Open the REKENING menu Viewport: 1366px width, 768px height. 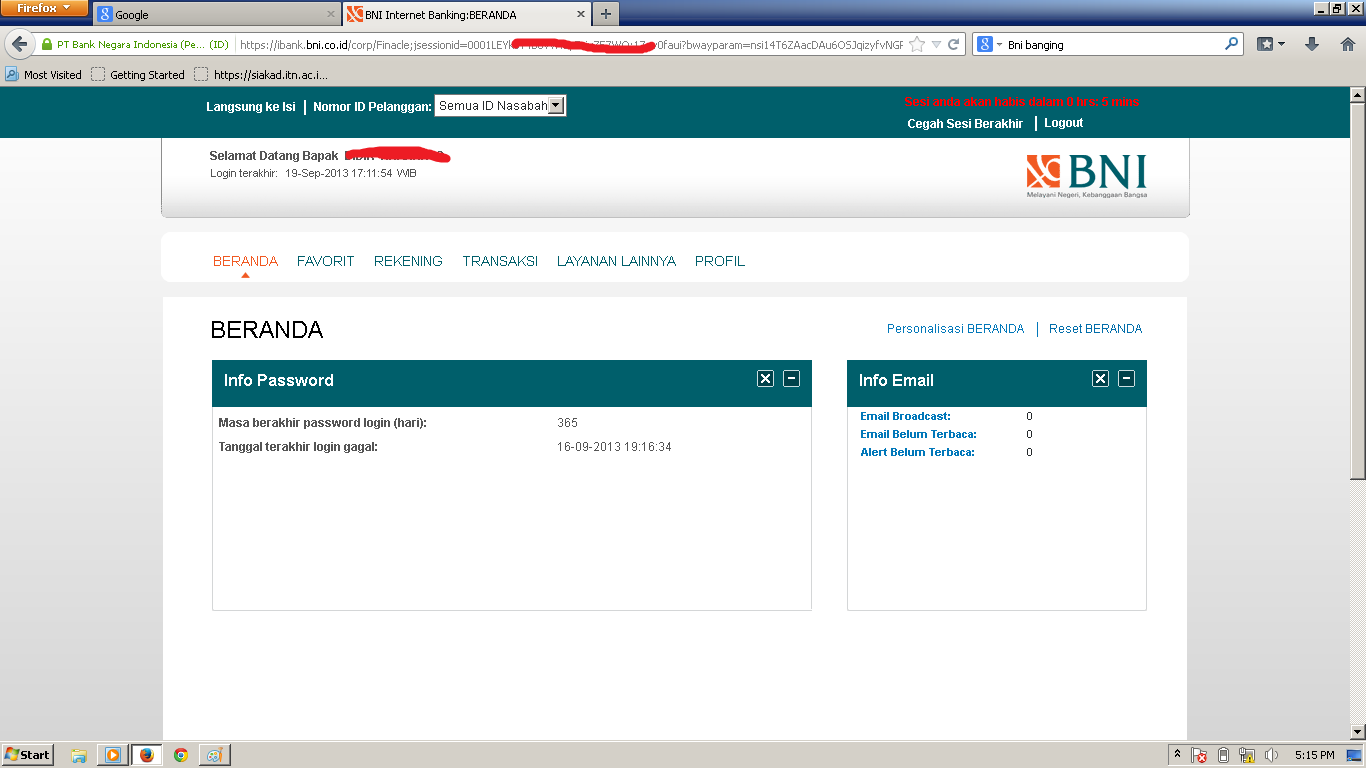[408, 261]
